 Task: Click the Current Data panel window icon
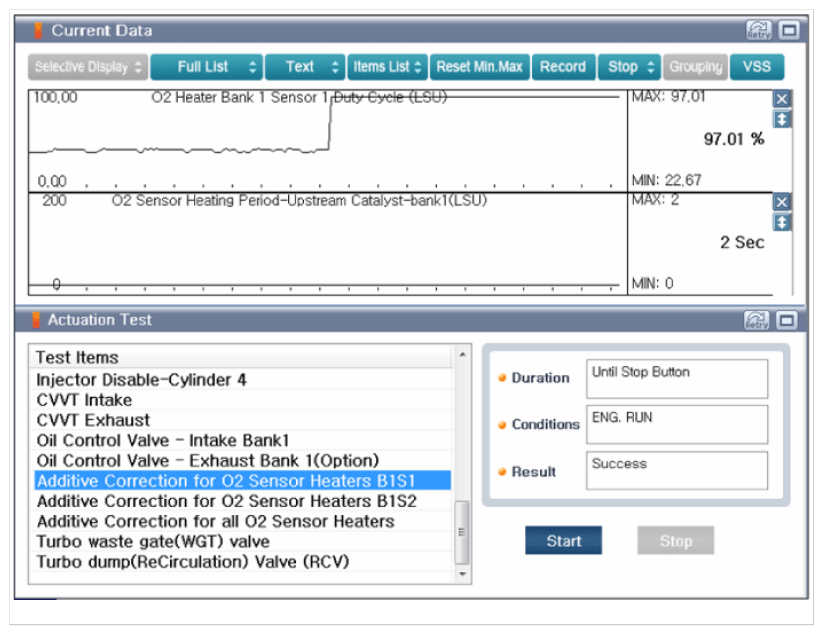click(x=789, y=31)
